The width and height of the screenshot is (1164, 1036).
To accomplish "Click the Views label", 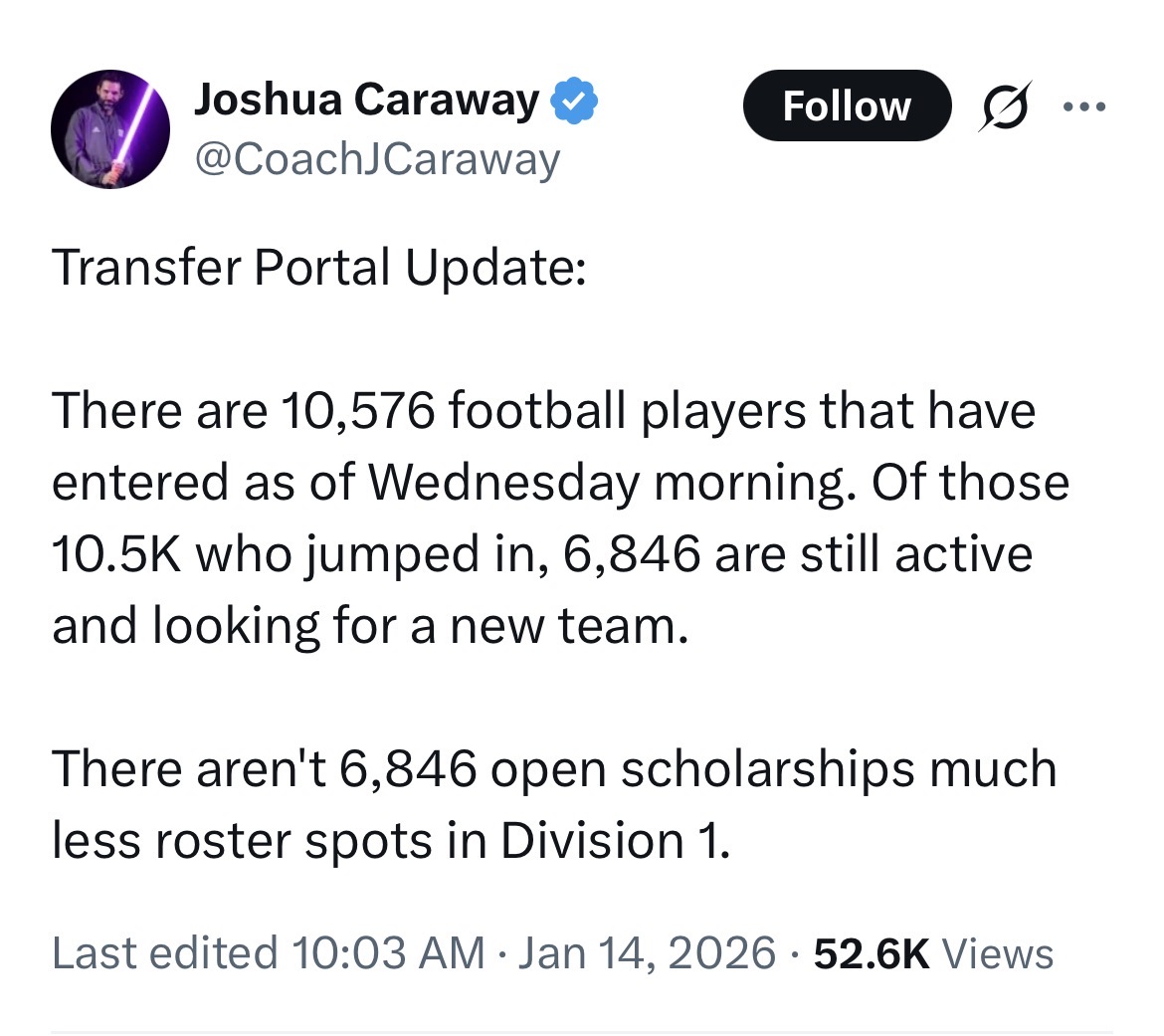I will [997, 952].
